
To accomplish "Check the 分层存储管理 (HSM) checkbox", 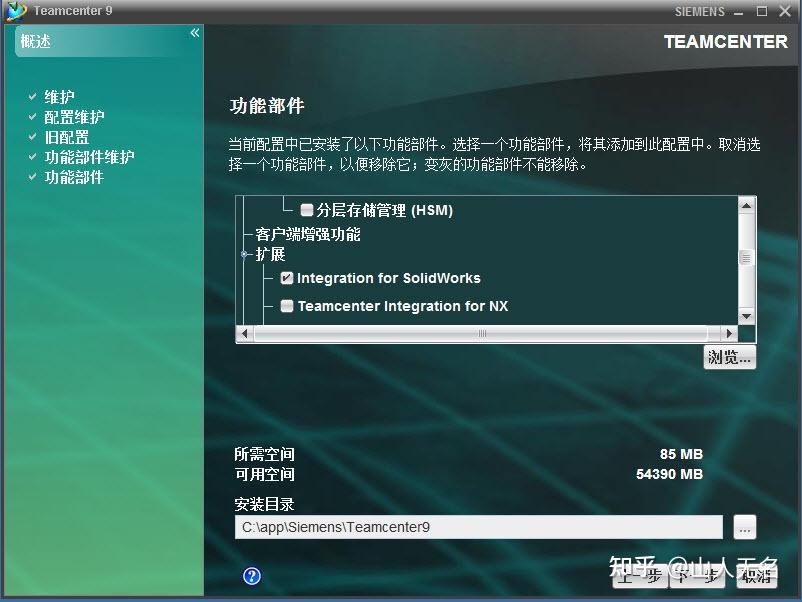I will pyautogui.click(x=306, y=210).
